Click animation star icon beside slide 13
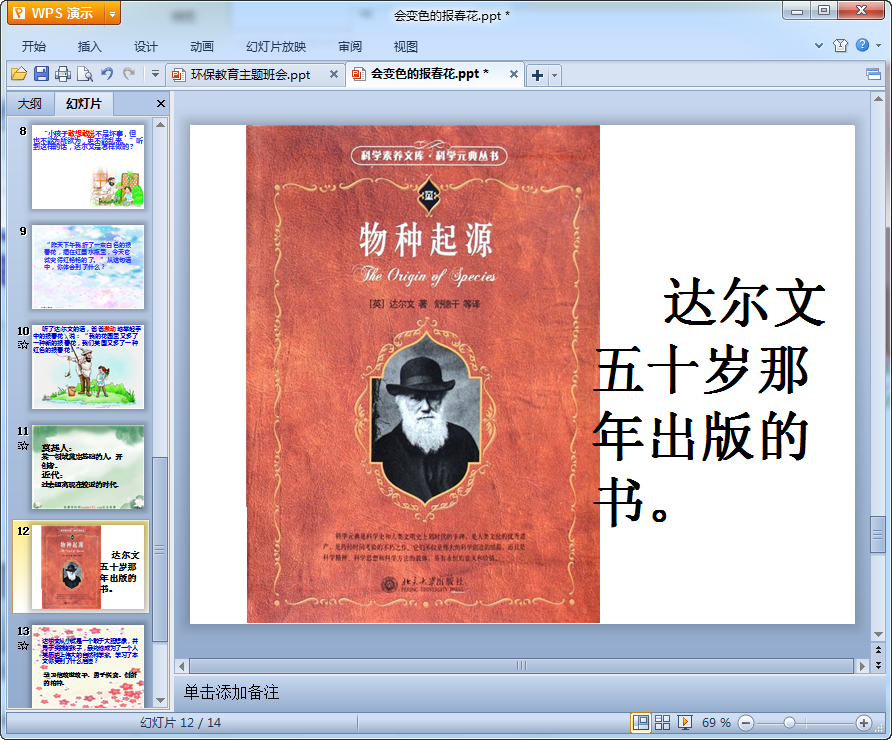Image resolution: width=892 pixels, height=740 pixels. click(23, 646)
